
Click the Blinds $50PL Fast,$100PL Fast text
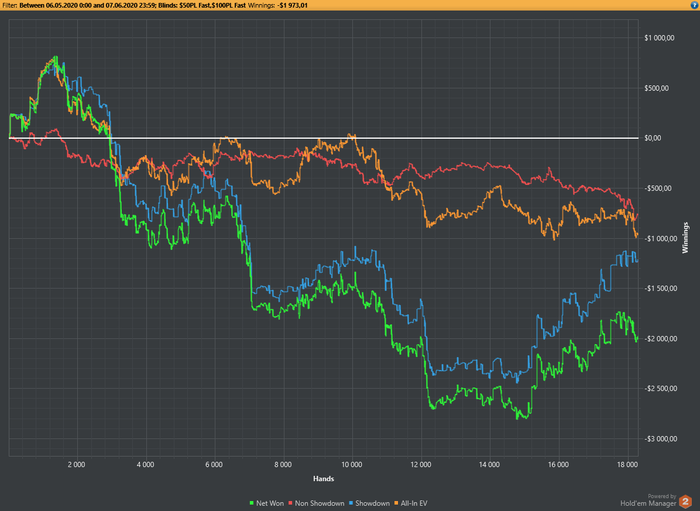(x=202, y=5)
